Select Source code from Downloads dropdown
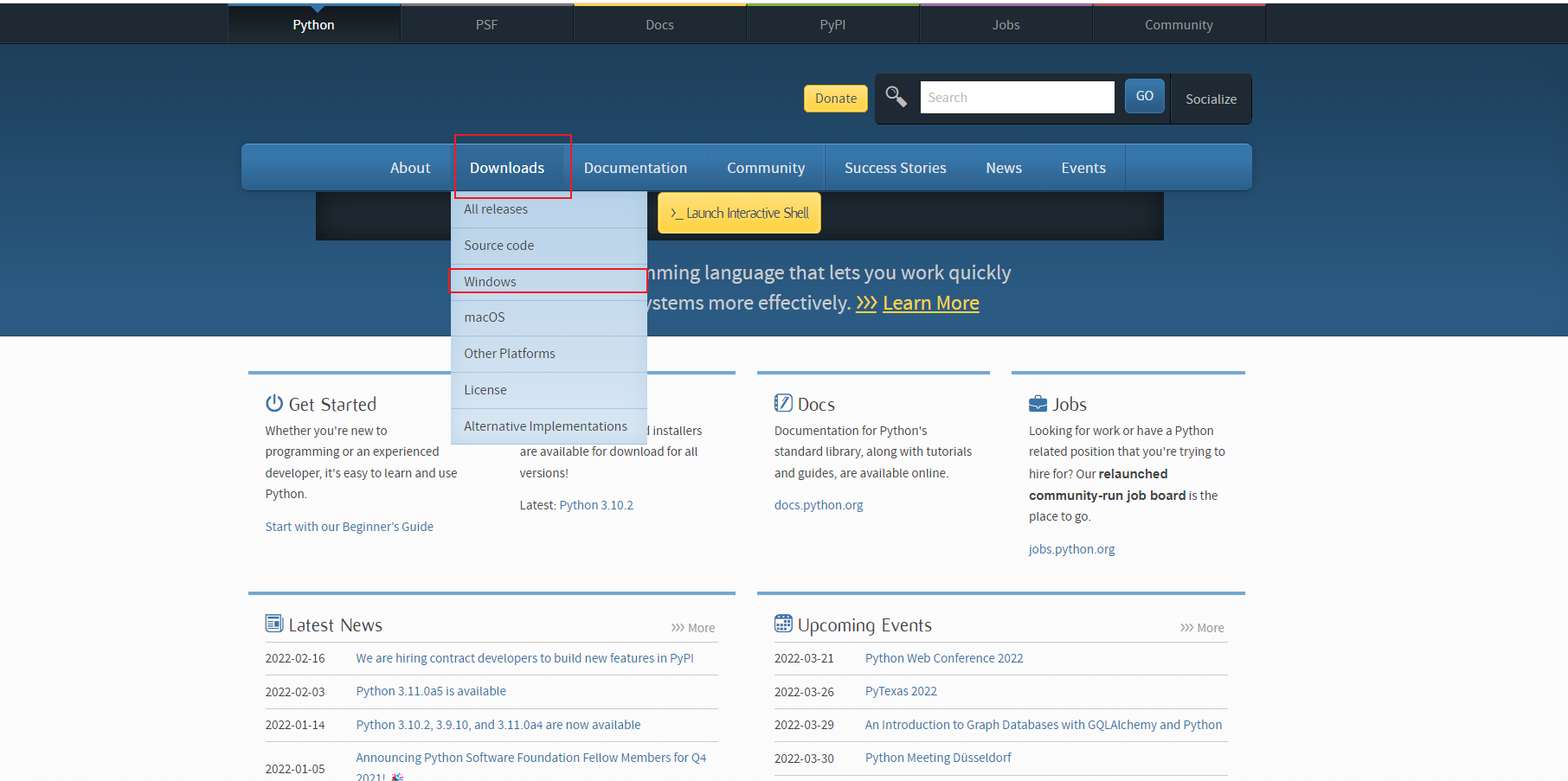 [549, 246]
